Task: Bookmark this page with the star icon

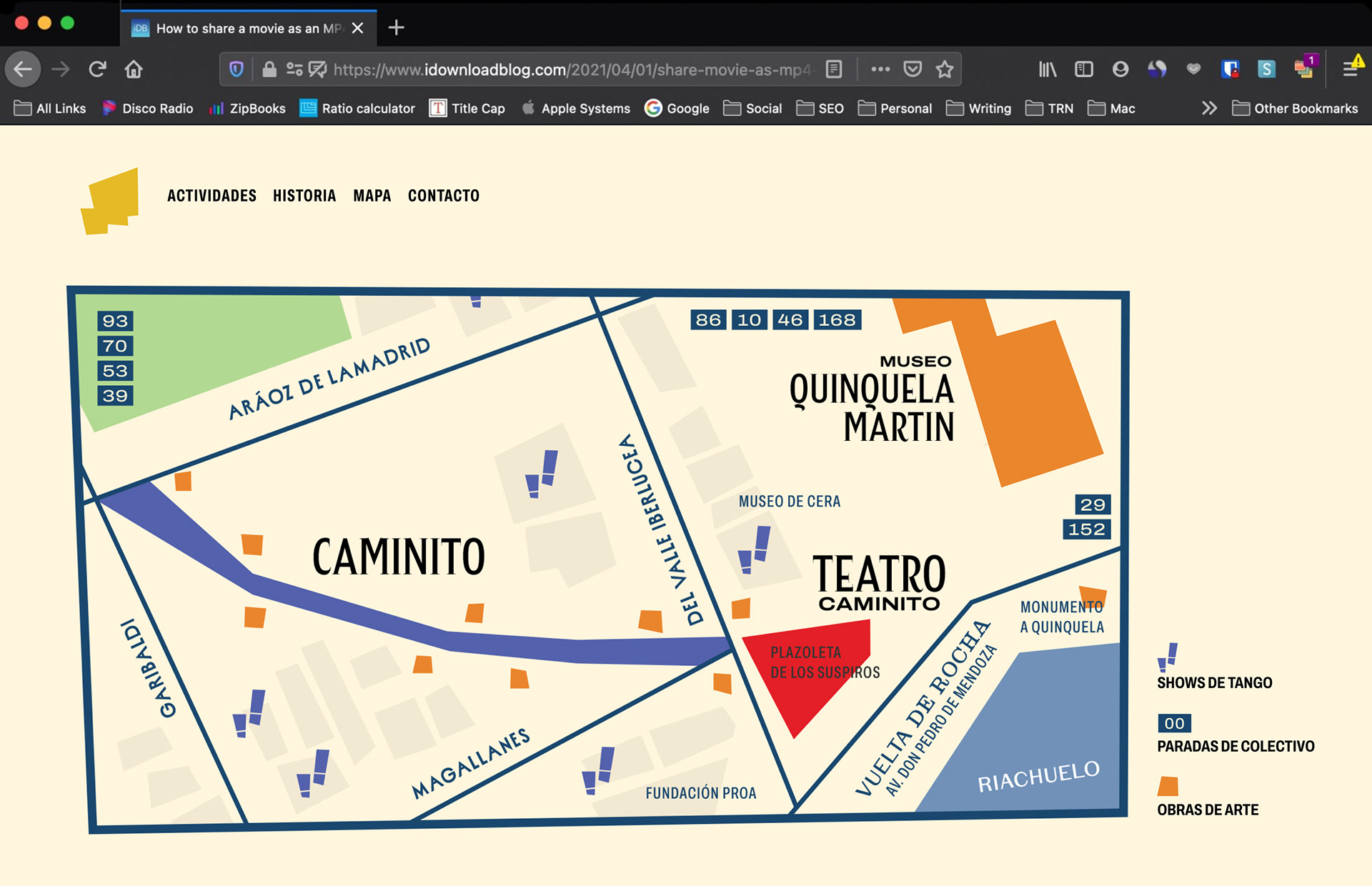Action: (x=945, y=69)
